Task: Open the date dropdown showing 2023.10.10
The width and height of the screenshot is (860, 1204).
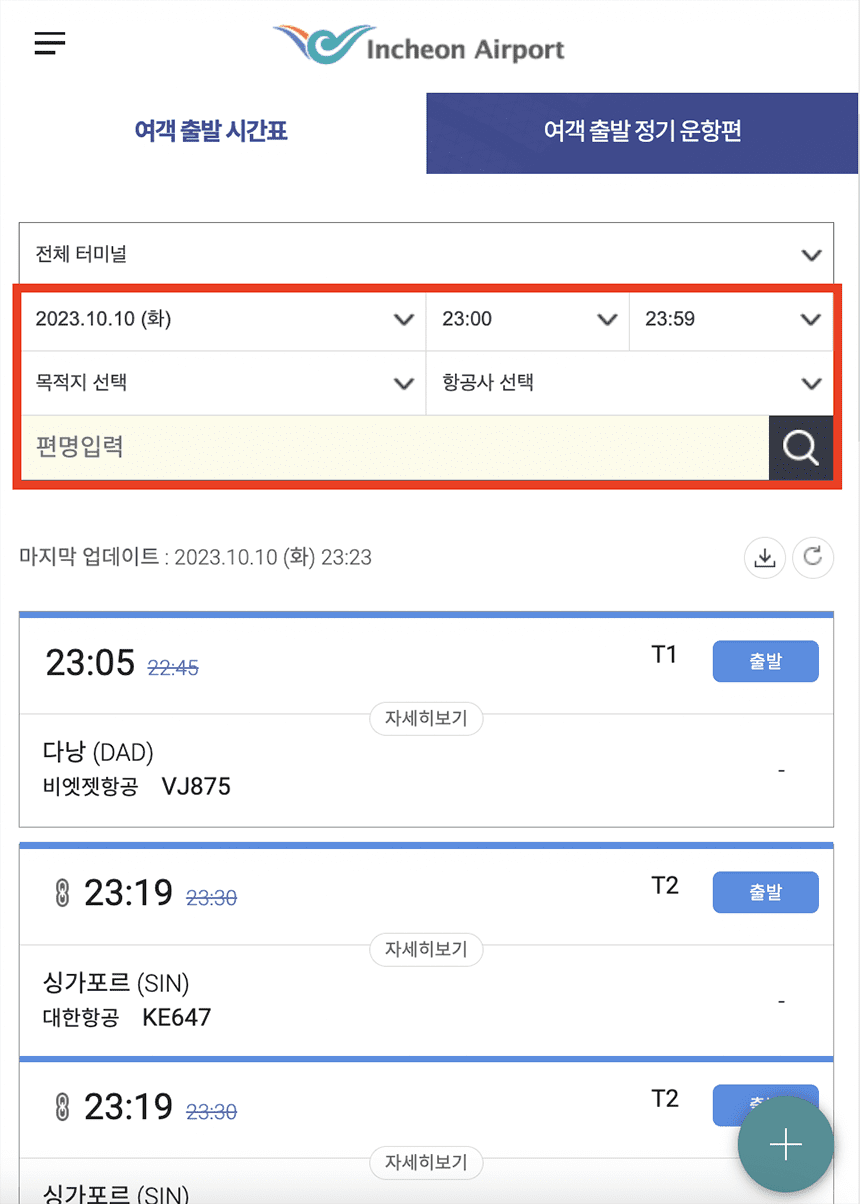Action: pos(224,320)
